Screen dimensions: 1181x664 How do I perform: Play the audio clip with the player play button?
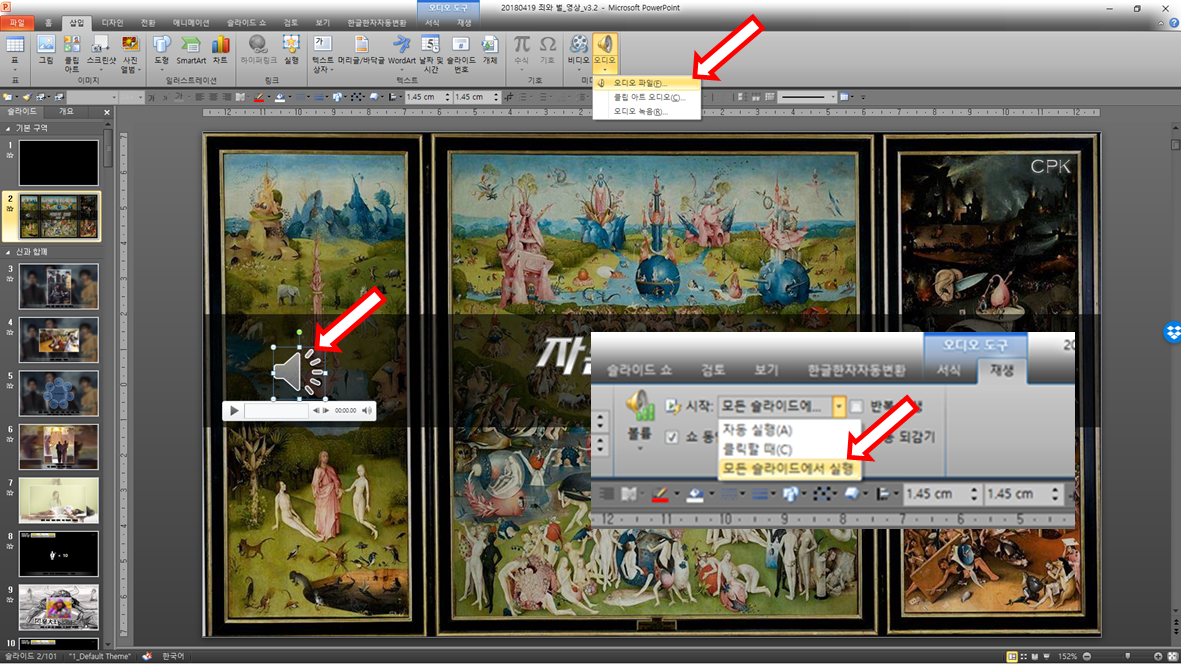234,410
